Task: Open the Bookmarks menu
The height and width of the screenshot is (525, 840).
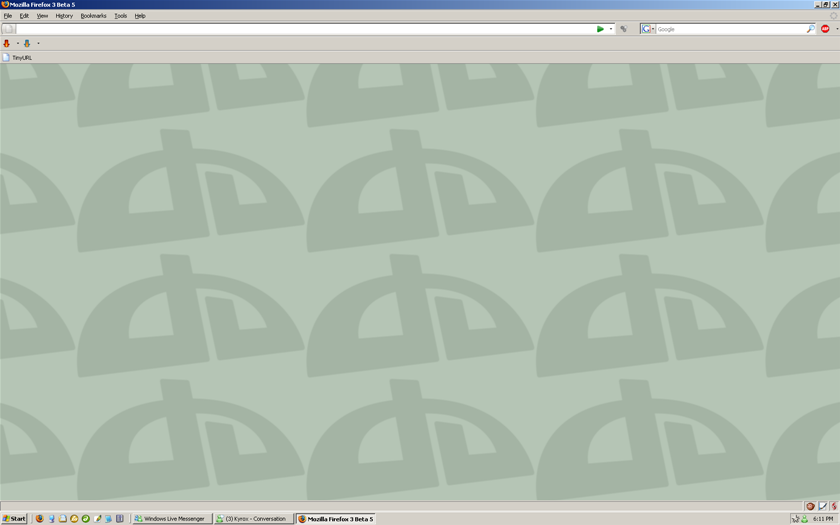Action: pos(93,16)
